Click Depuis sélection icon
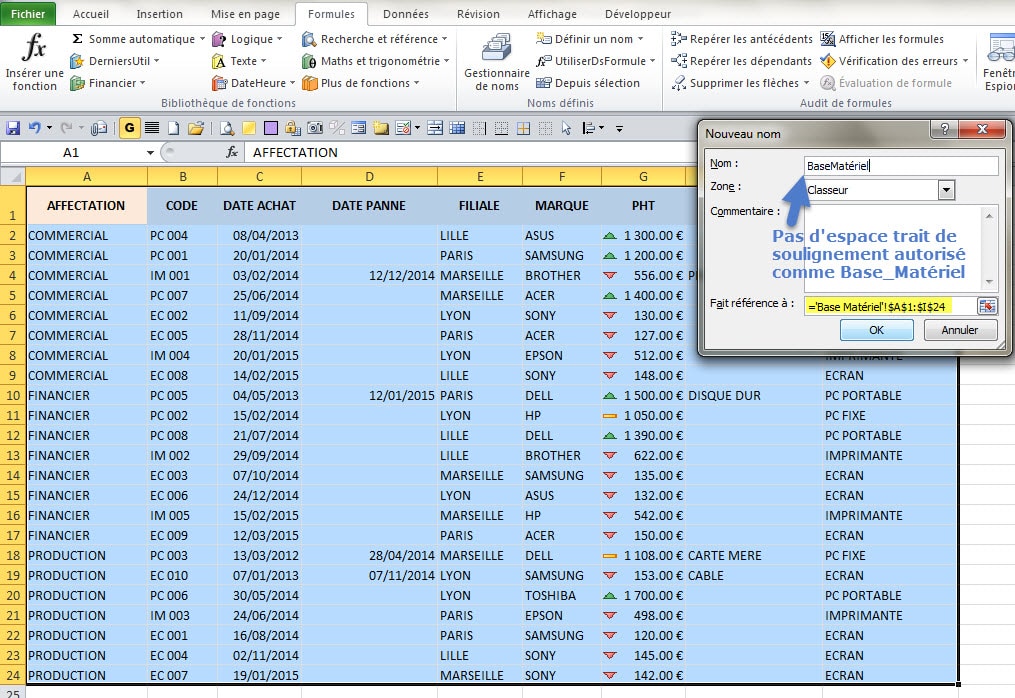 tap(589, 83)
